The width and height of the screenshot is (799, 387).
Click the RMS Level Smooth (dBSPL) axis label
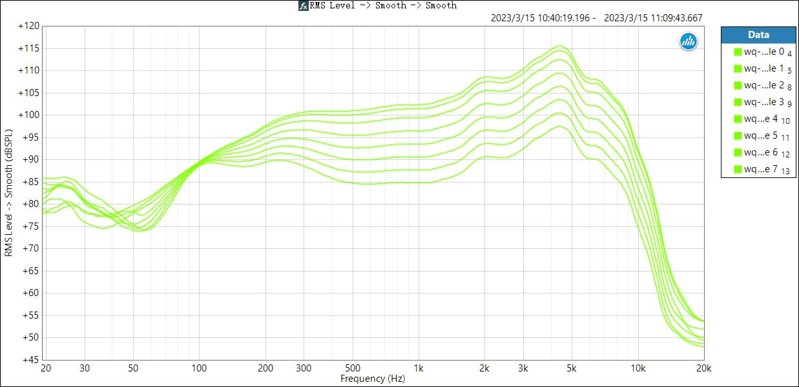point(8,193)
